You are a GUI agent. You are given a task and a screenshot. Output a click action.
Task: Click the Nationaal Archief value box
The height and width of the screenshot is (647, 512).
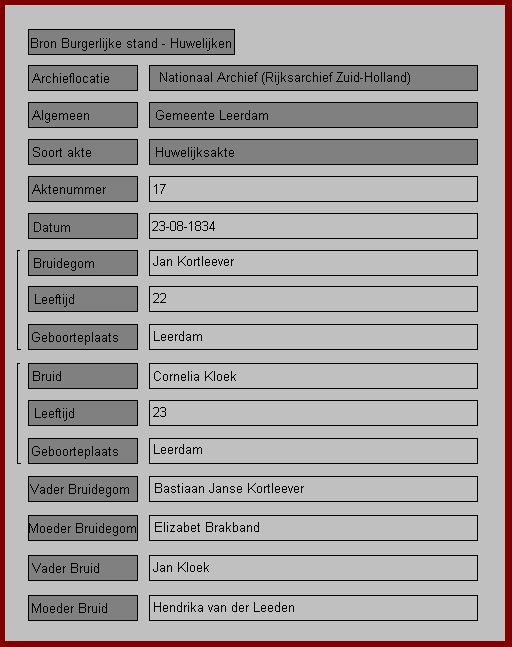point(313,78)
